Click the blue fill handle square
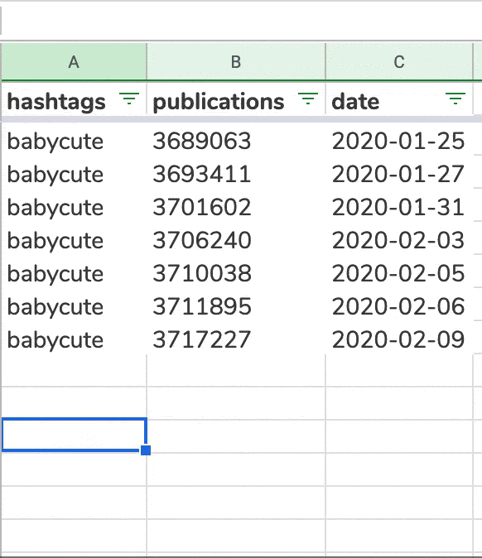 tap(146, 450)
